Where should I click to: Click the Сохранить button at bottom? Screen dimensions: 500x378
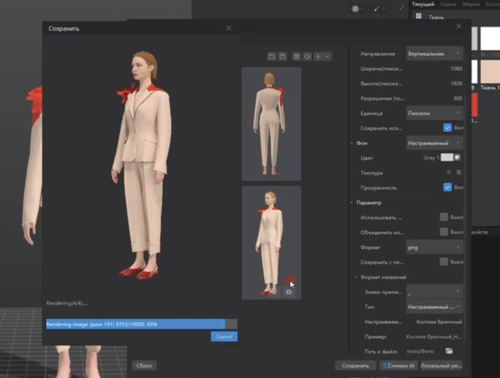click(x=355, y=366)
